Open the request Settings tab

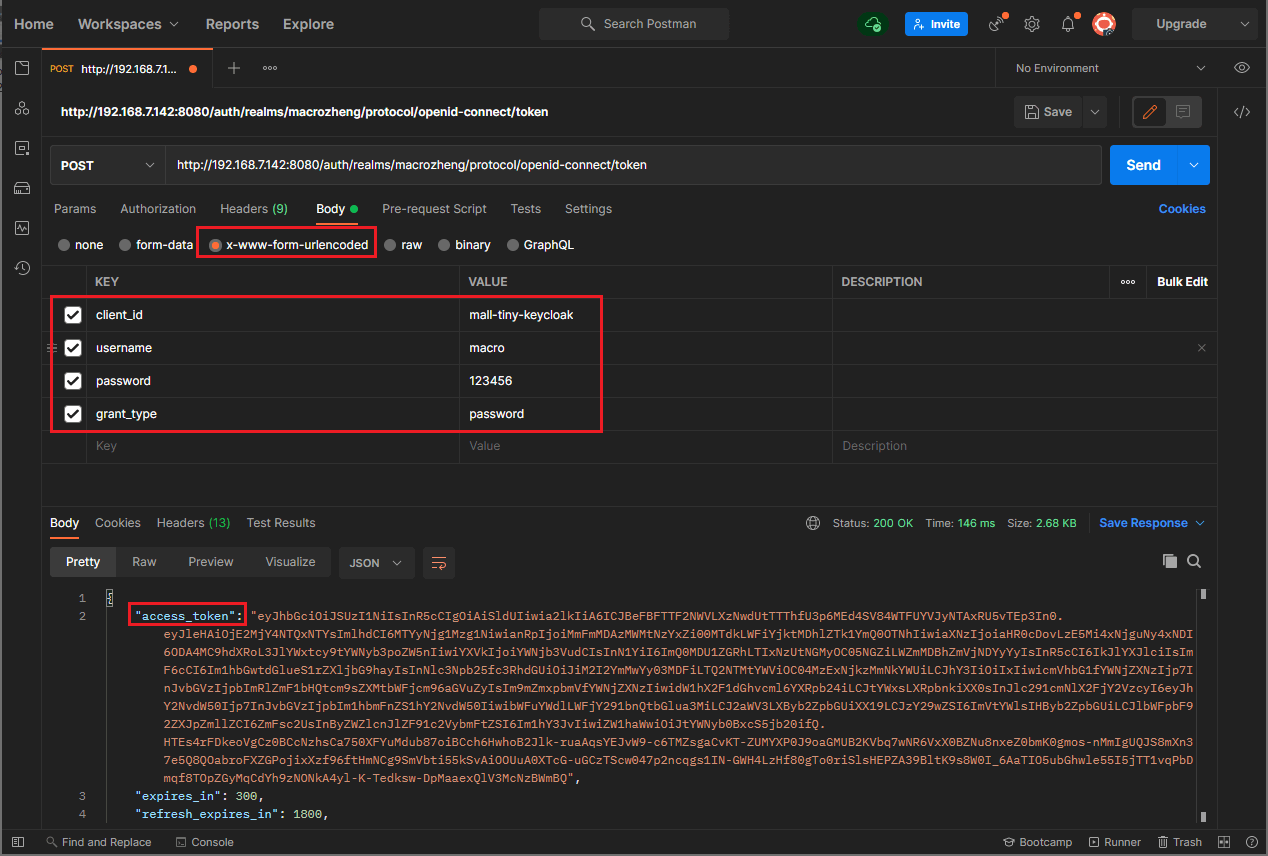pyautogui.click(x=588, y=209)
